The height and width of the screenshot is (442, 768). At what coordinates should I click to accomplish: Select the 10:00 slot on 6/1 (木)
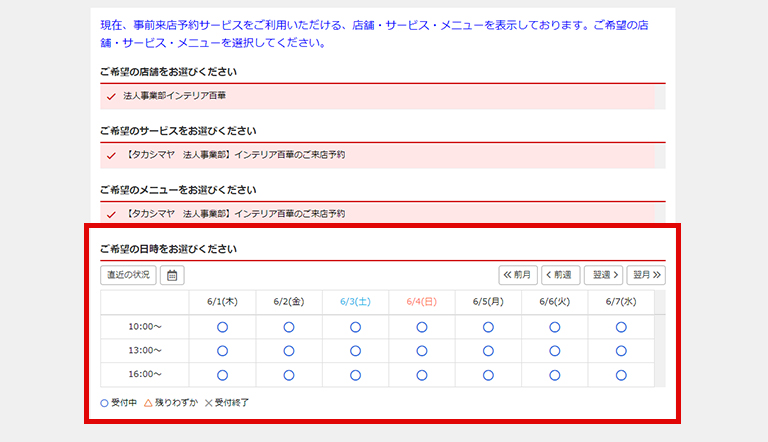pos(222,327)
